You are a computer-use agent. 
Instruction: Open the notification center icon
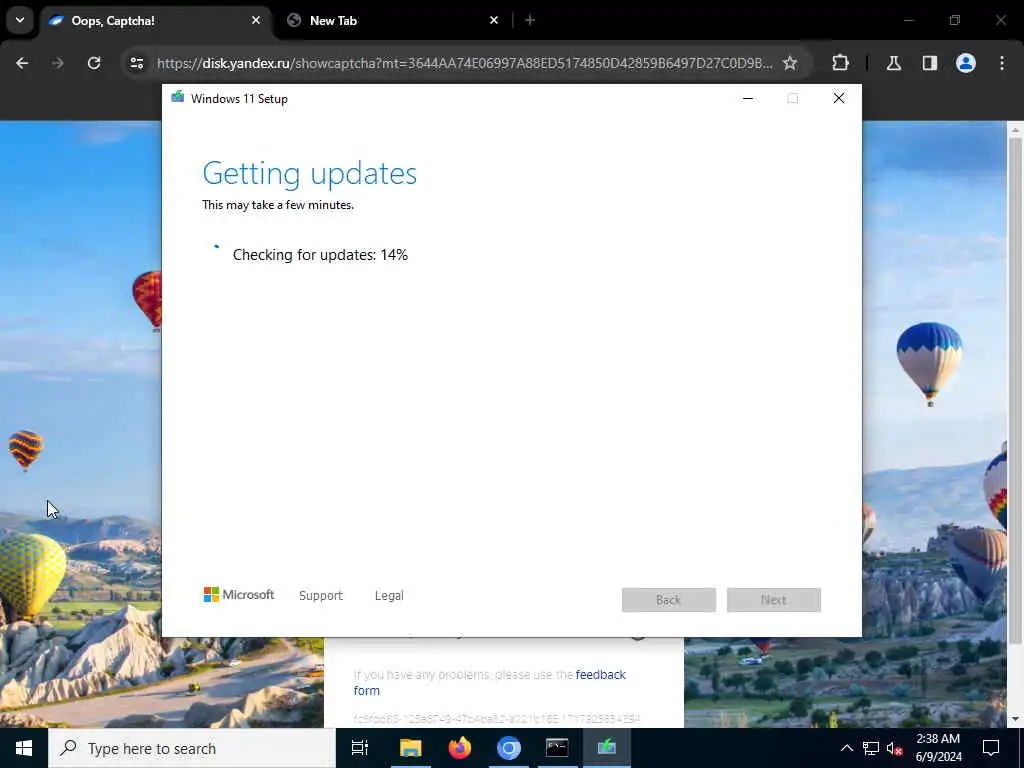tap(991, 748)
